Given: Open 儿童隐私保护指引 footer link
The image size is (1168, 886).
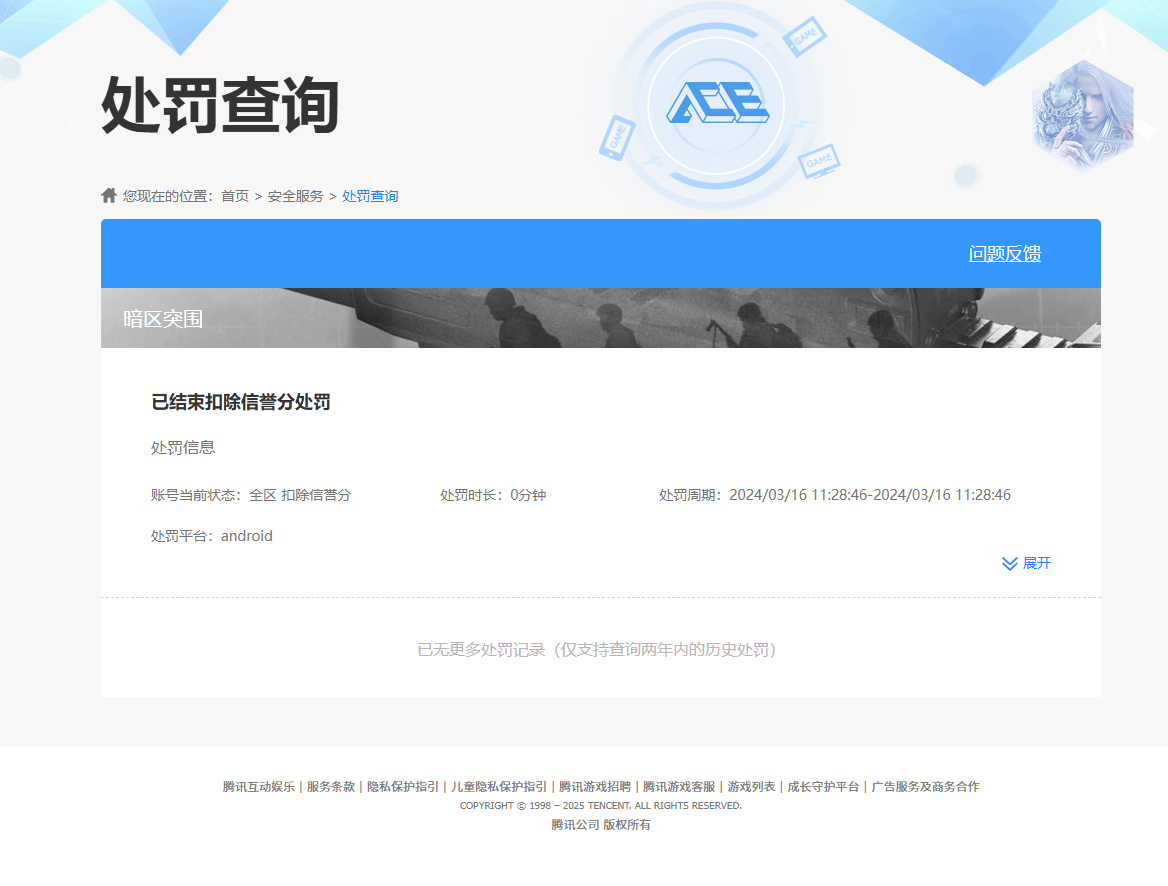Looking at the screenshot, I should (499, 787).
